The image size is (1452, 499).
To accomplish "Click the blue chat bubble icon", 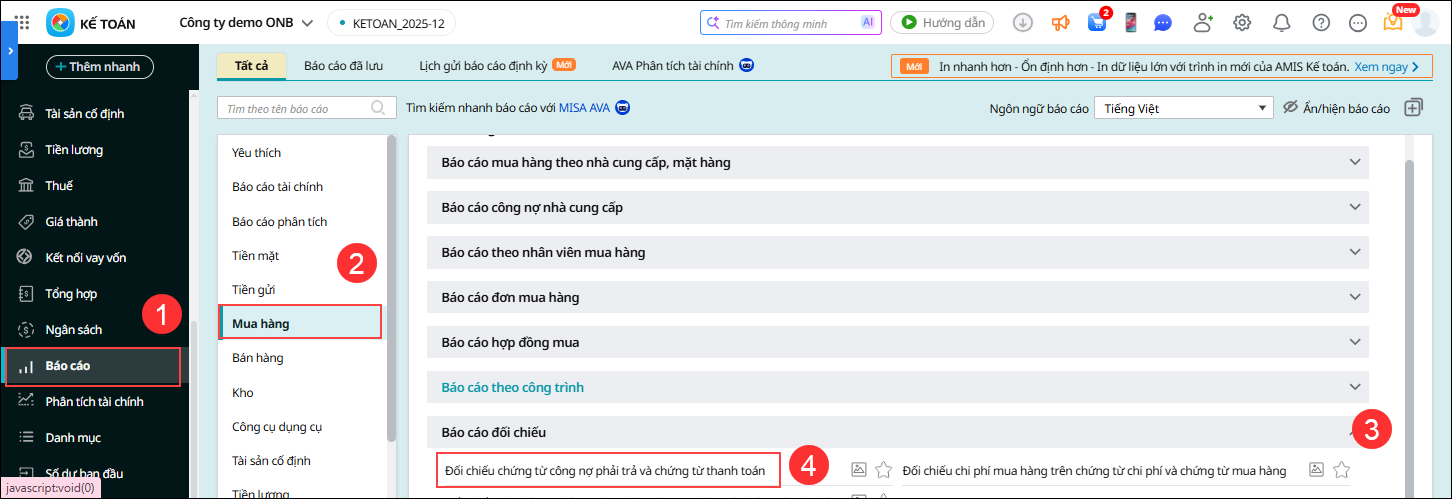I will tap(1163, 22).
